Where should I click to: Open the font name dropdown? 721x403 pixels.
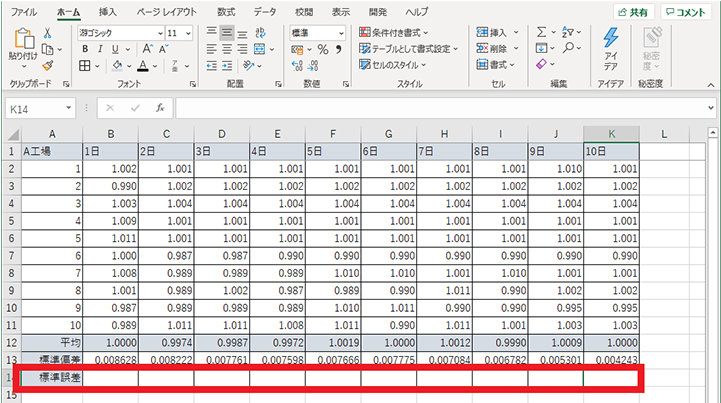point(160,33)
